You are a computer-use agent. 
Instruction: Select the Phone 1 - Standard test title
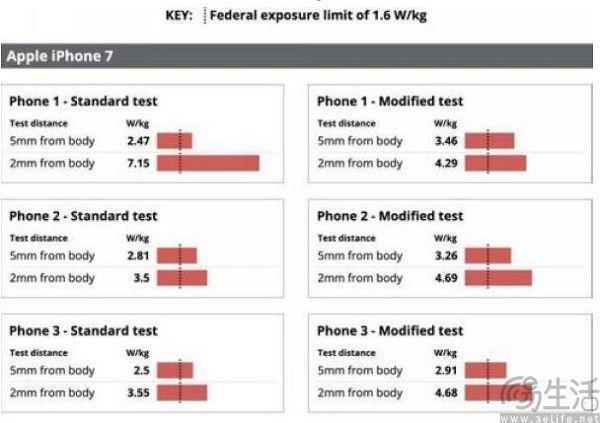tap(83, 101)
